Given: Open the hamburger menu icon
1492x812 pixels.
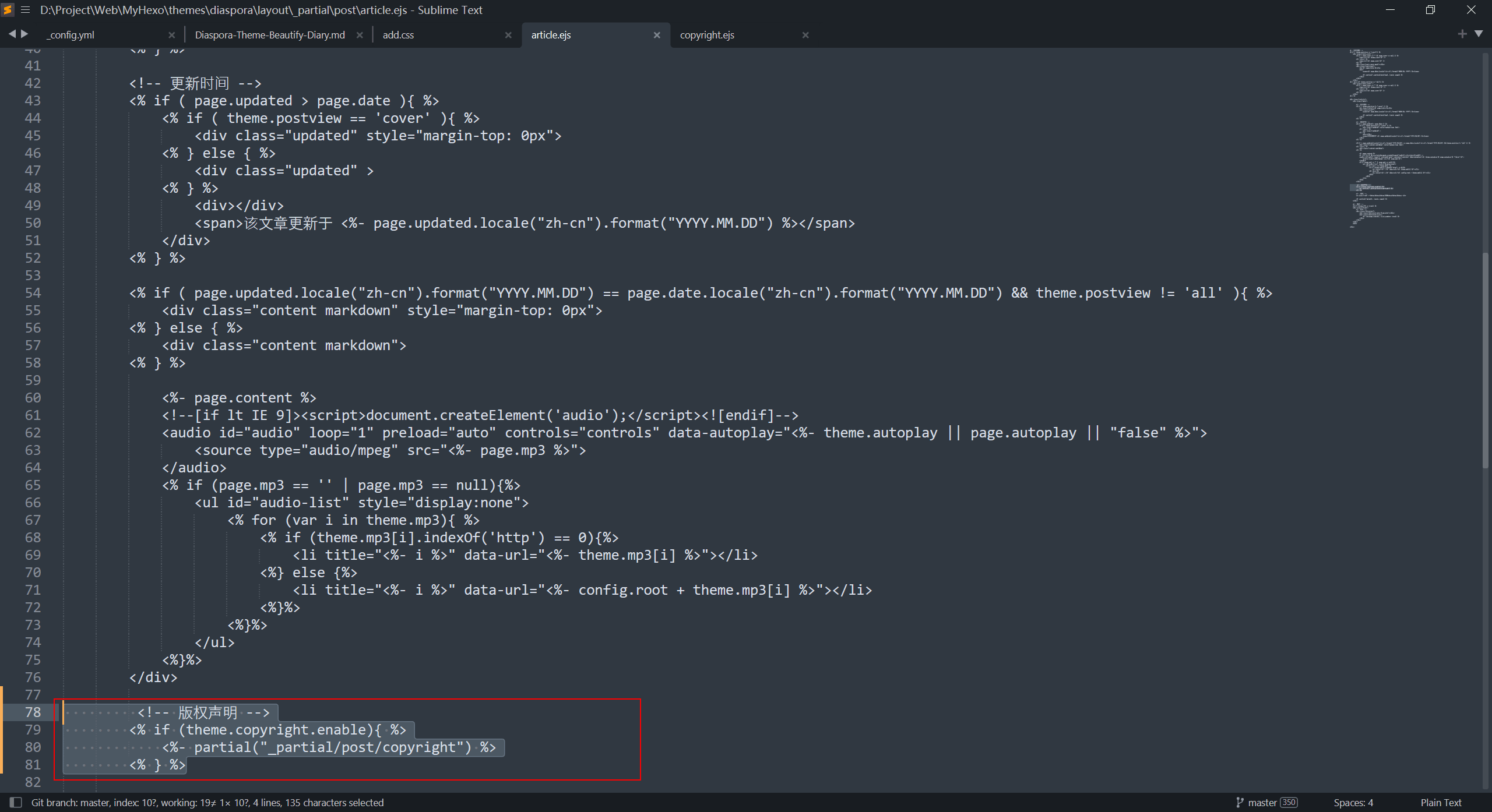Looking at the screenshot, I should (x=25, y=10).
